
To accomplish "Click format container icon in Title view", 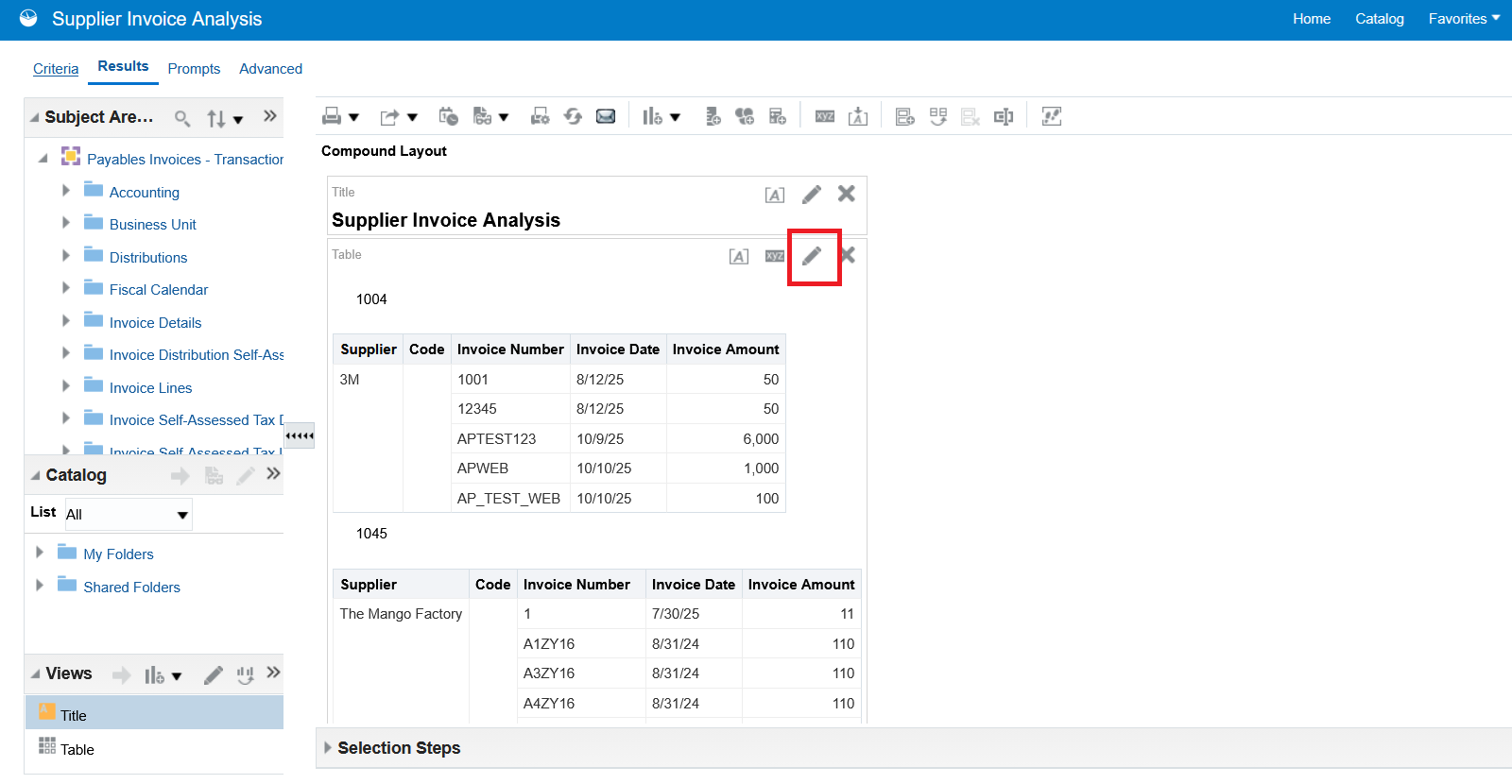I will click(x=774, y=195).
